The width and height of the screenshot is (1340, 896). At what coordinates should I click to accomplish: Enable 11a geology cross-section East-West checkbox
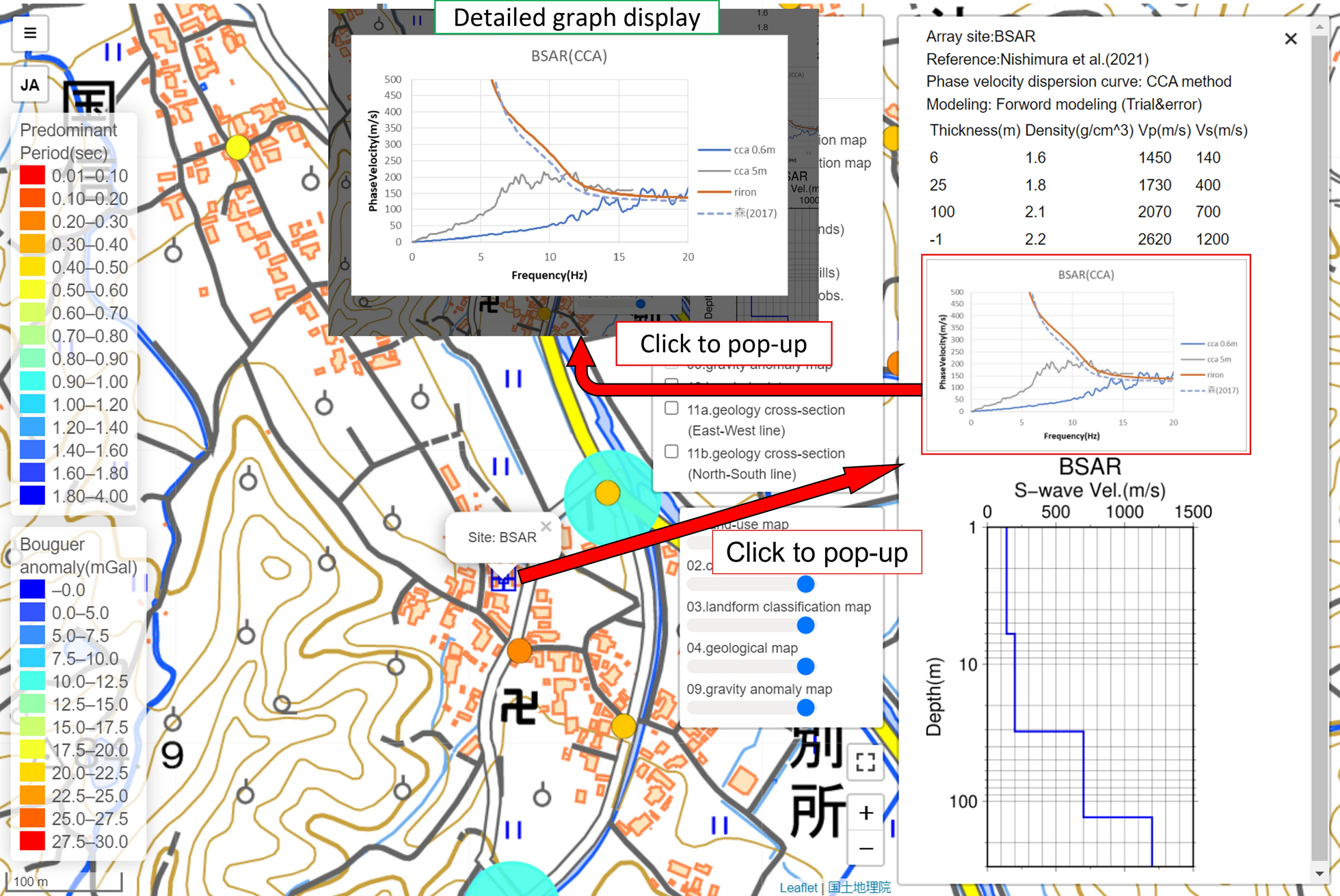671,409
